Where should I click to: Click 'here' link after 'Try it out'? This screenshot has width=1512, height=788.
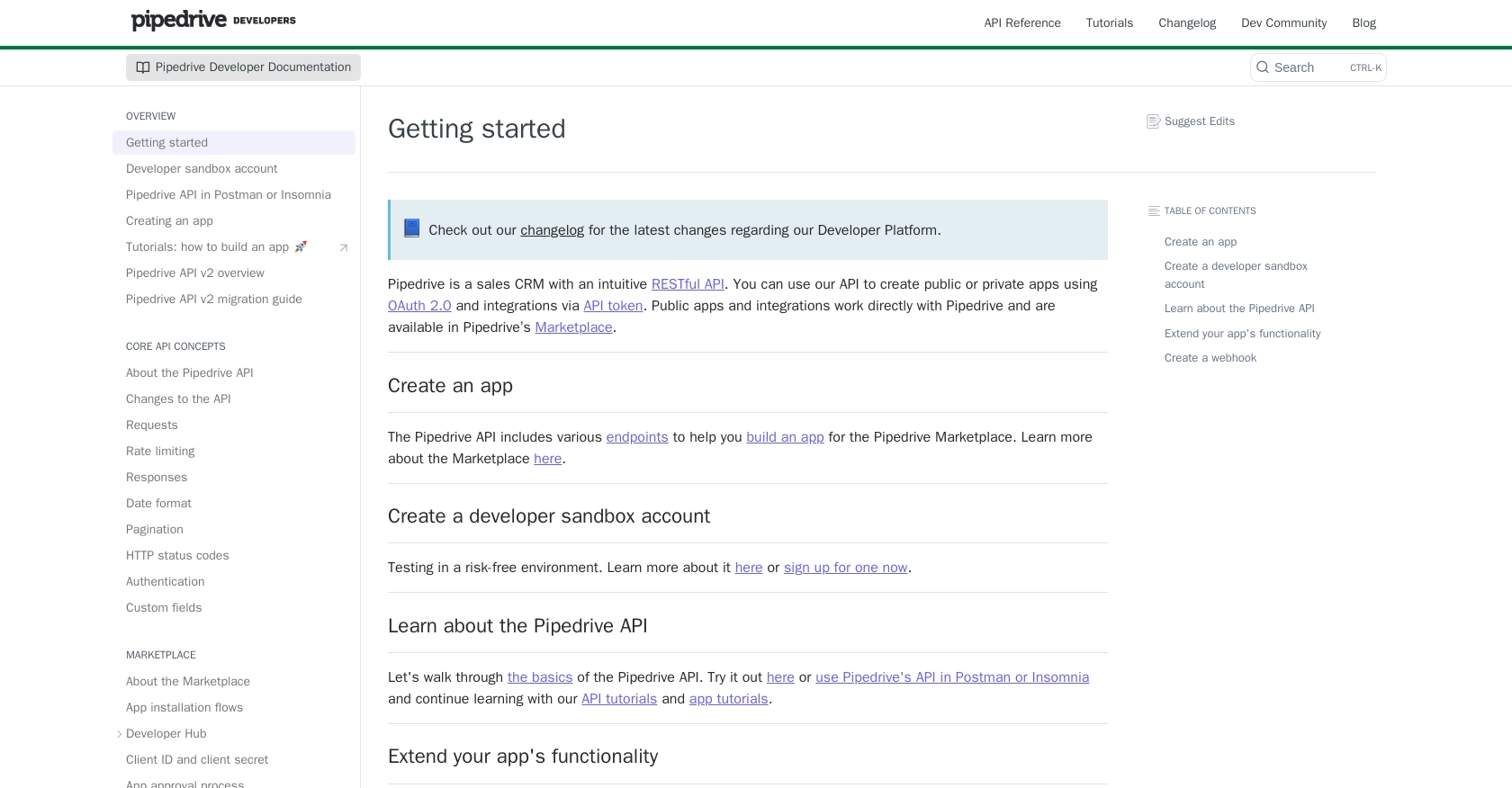pyautogui.click(x=780, y=677)
